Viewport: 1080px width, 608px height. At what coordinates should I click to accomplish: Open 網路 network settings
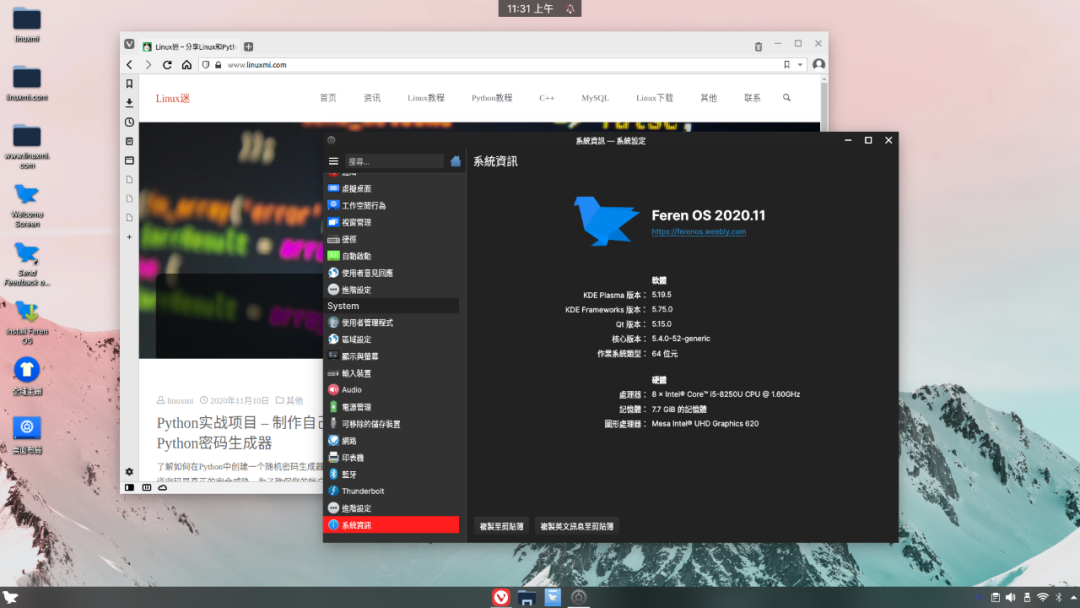coord(391,441)
